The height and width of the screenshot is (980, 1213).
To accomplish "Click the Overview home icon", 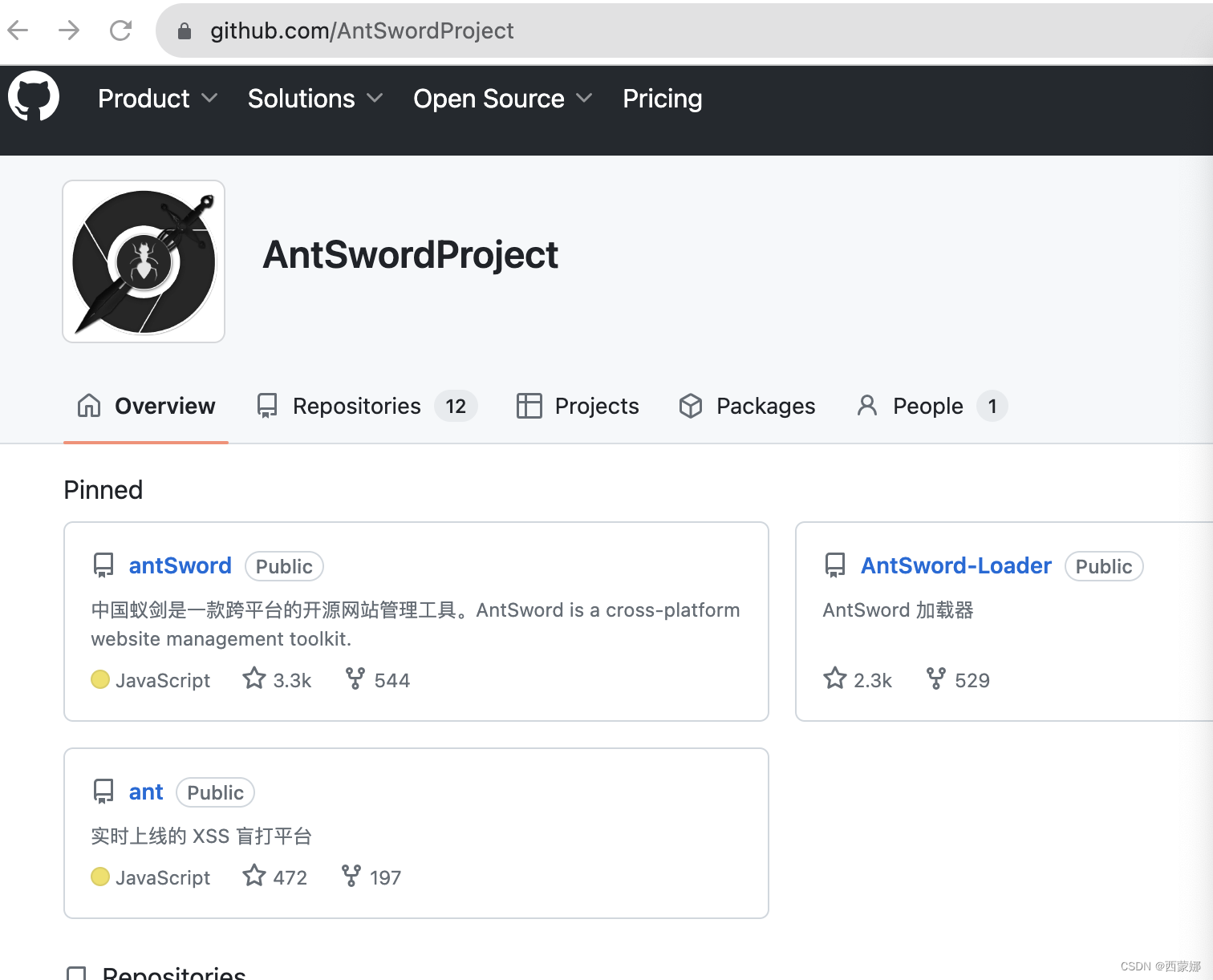I will [89, 406].
